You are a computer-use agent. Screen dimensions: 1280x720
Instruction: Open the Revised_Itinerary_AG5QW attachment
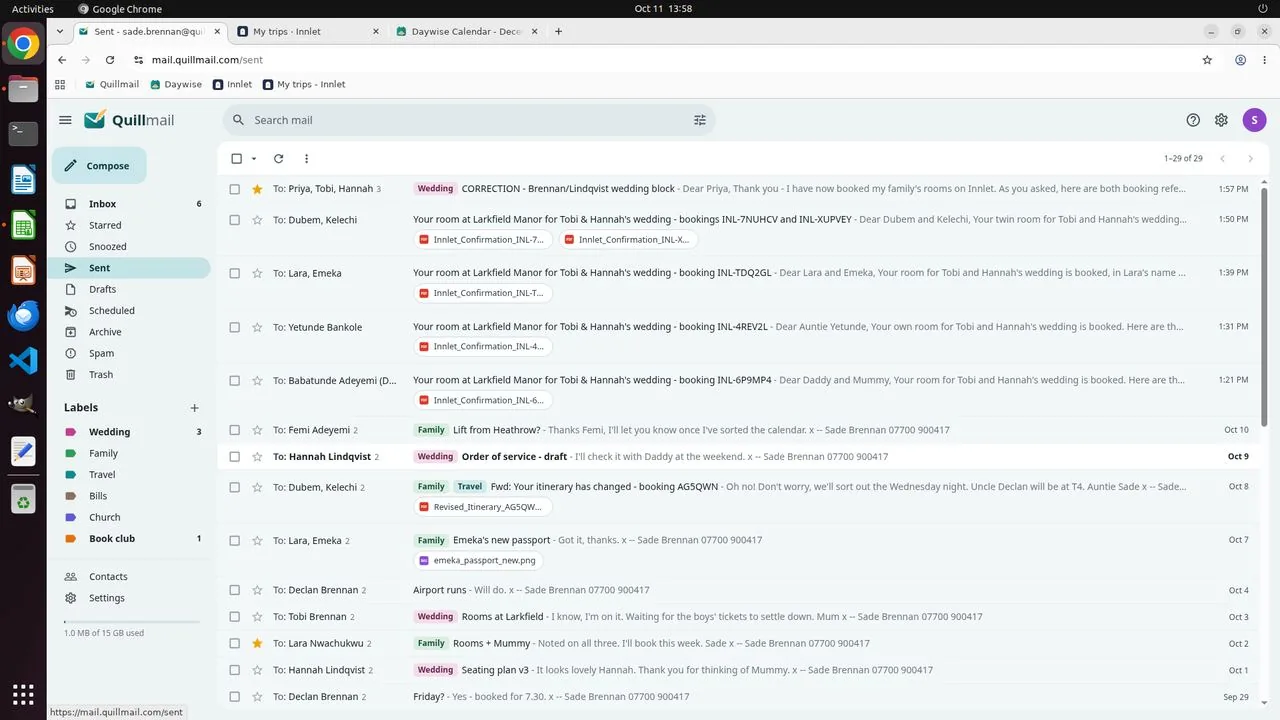click(x=483, y=507)
